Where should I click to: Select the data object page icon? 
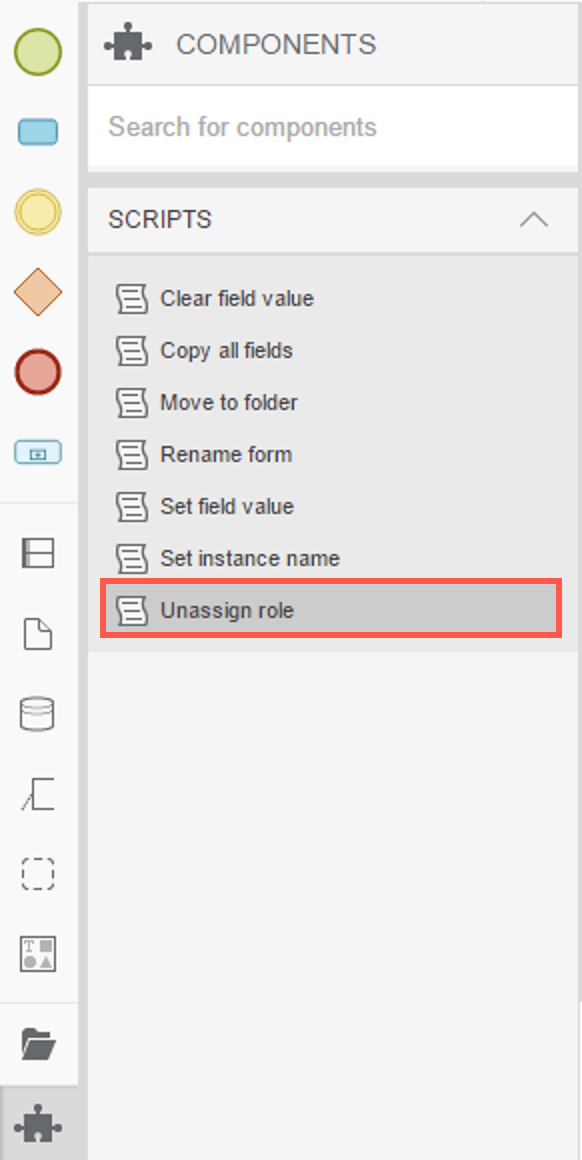(x=37, y=634)
